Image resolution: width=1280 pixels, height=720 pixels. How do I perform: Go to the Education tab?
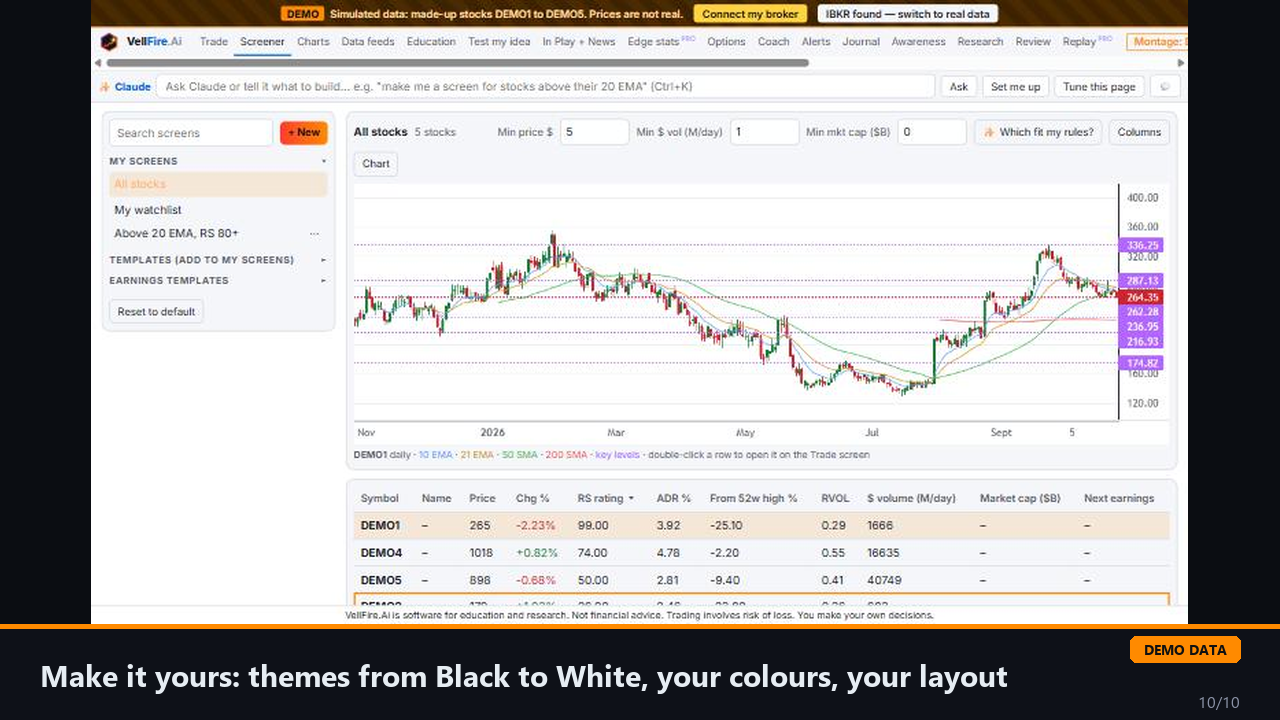click(431, 42)
